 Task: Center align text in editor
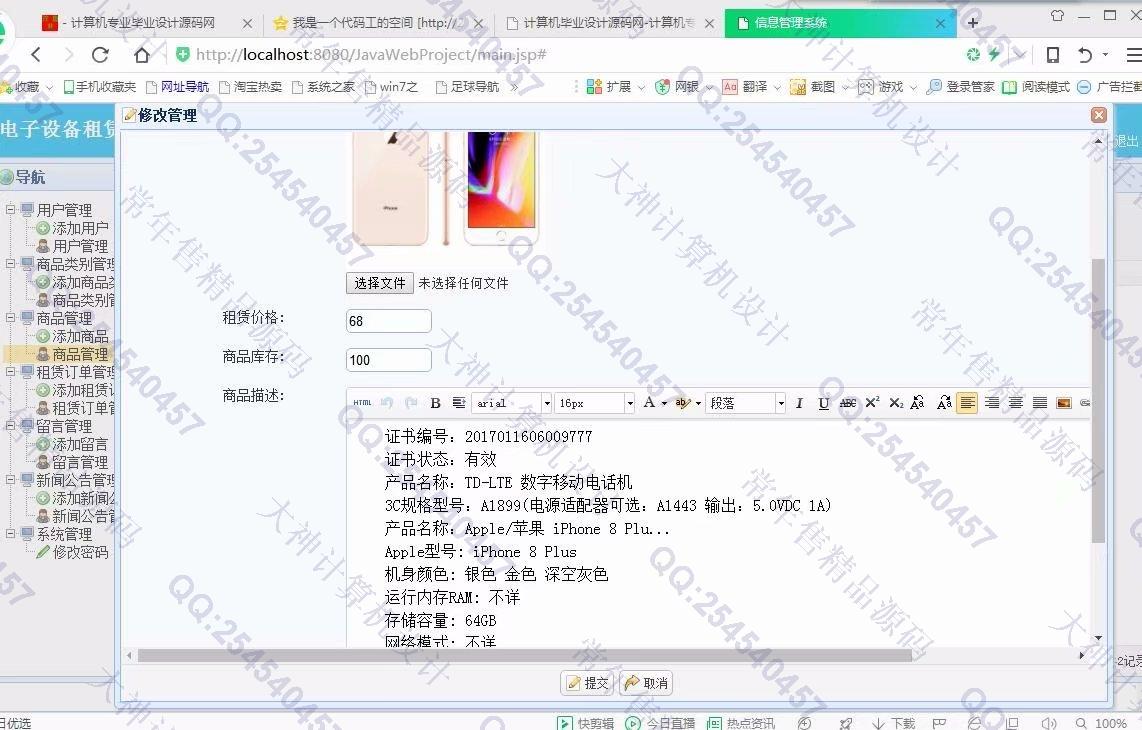(x=1015, y=403)
